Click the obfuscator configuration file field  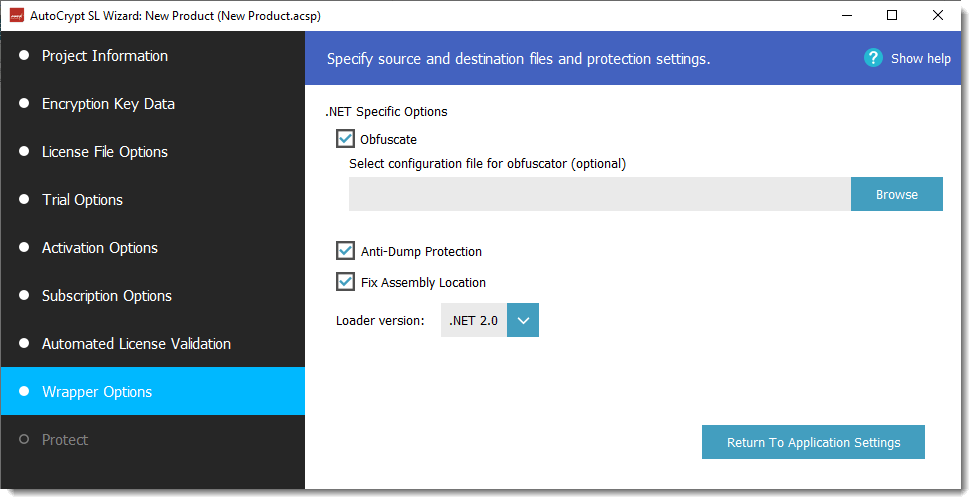point(599,194)
